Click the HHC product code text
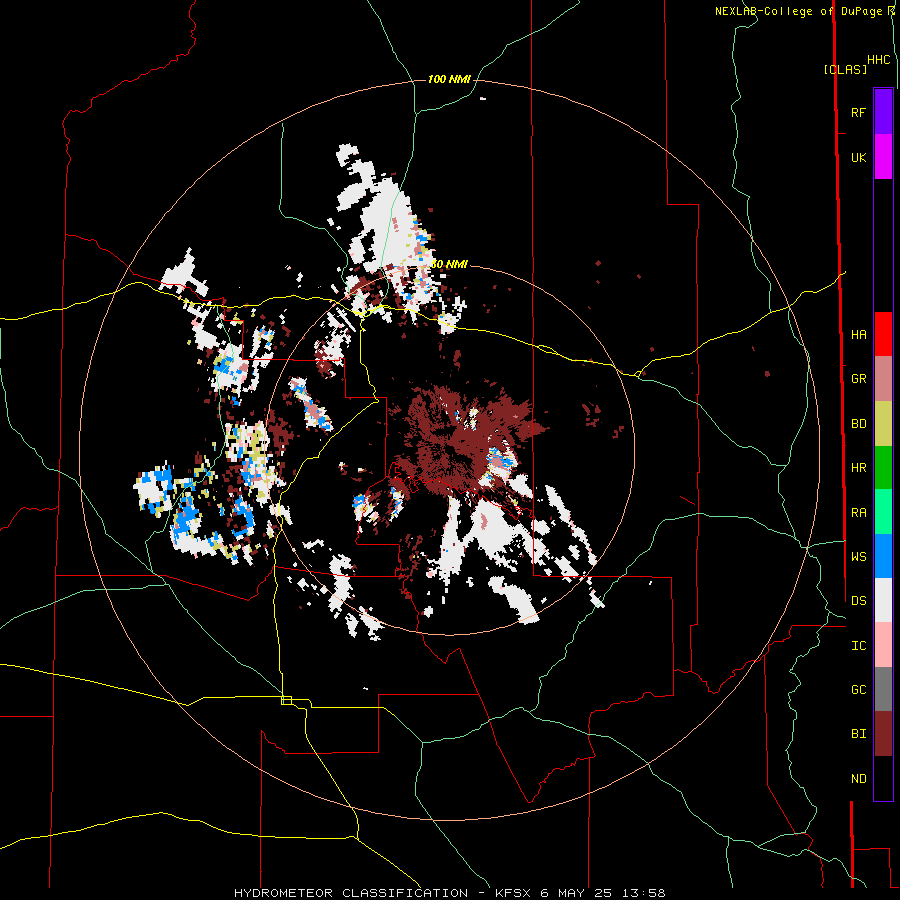This screenshot has width=900, height=900. point(879,60)
